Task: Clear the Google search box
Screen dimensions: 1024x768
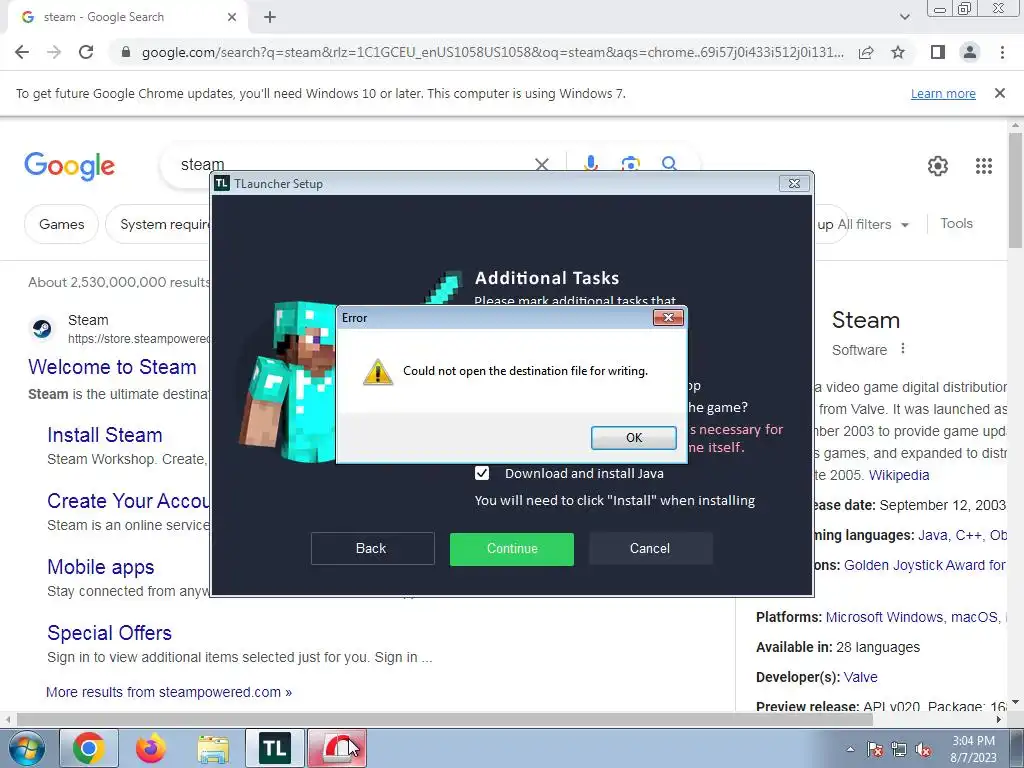Action: 542,165
